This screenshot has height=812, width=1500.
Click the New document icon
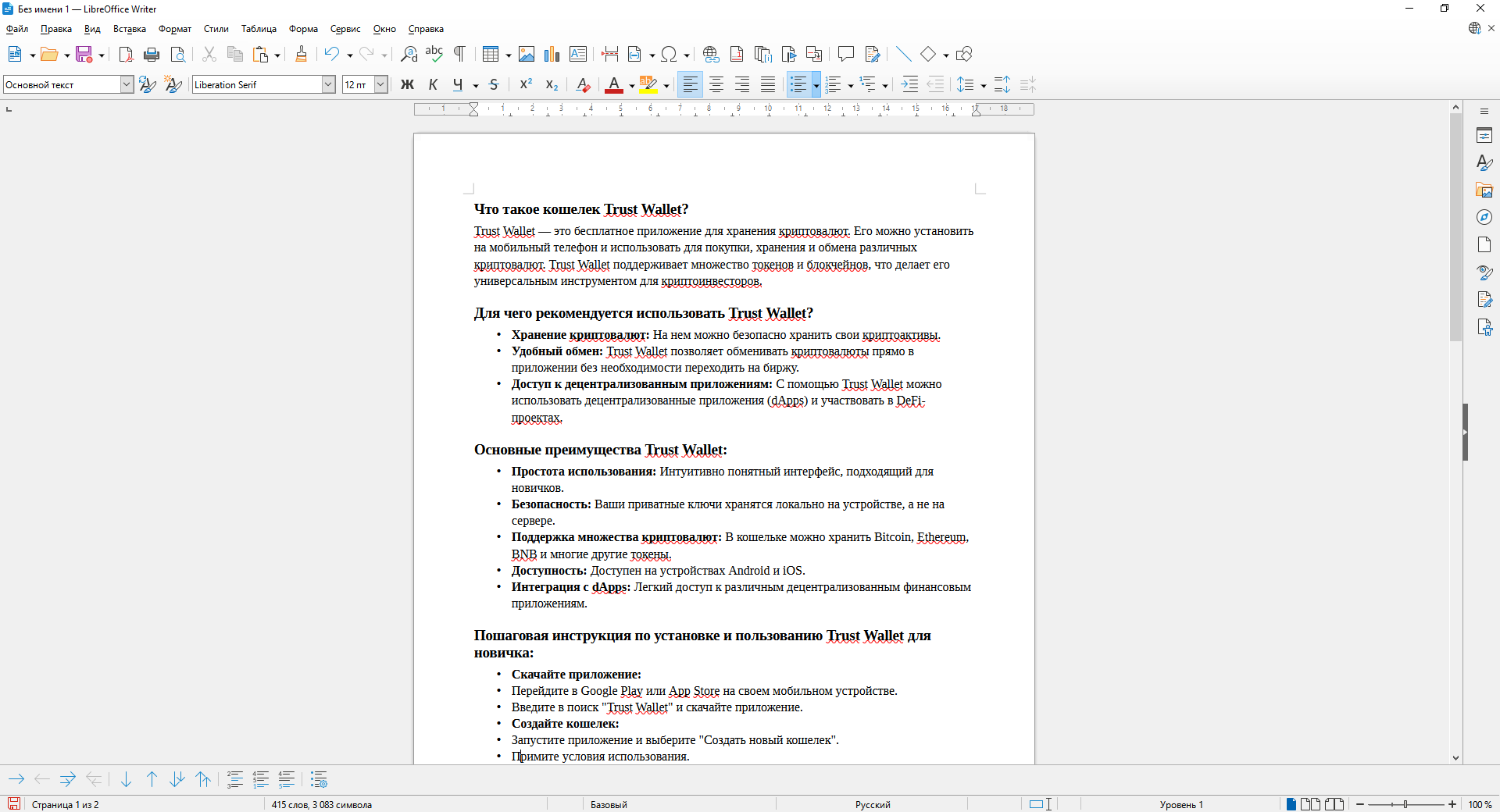coord(14,54)
